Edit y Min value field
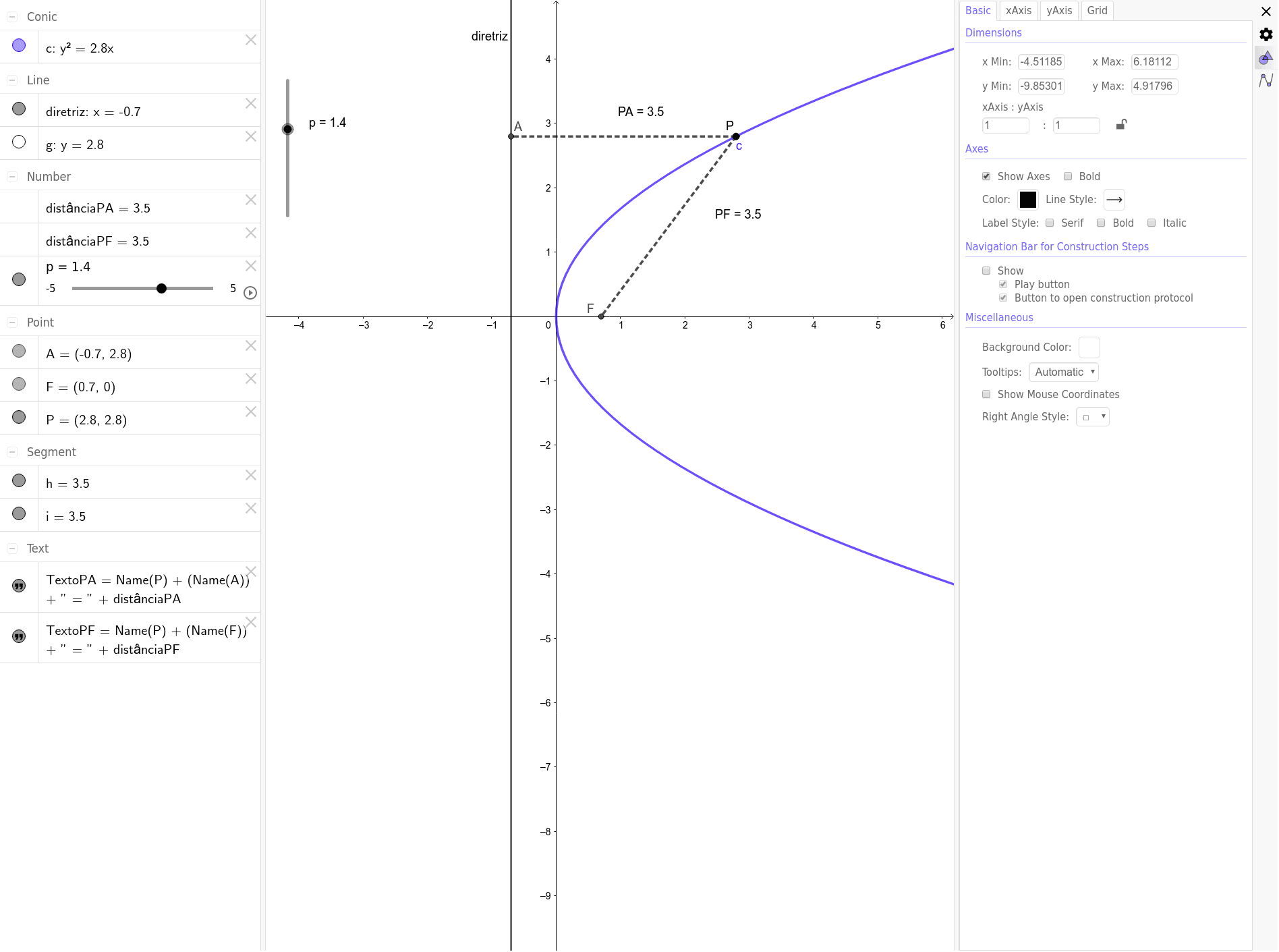The height and width of the screenshot is (952, 1279). point(1042,86)
